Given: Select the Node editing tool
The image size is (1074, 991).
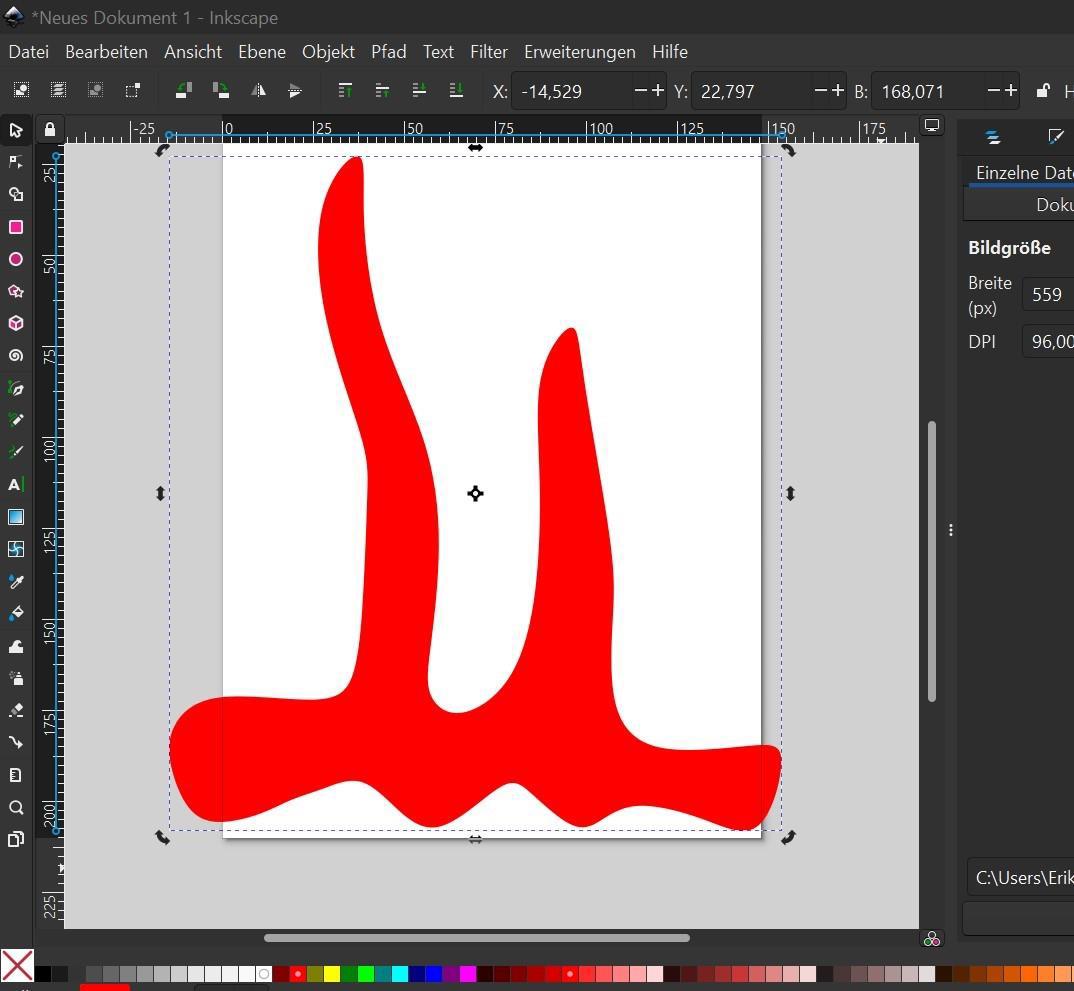Looking at the screenshot, I should [16, 162].
